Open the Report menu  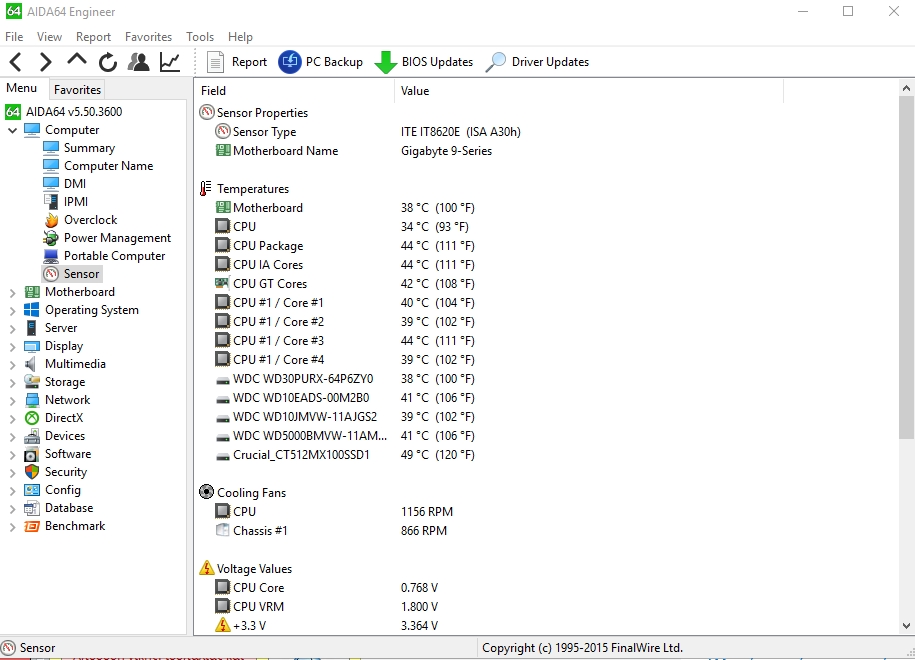point(93,37)
